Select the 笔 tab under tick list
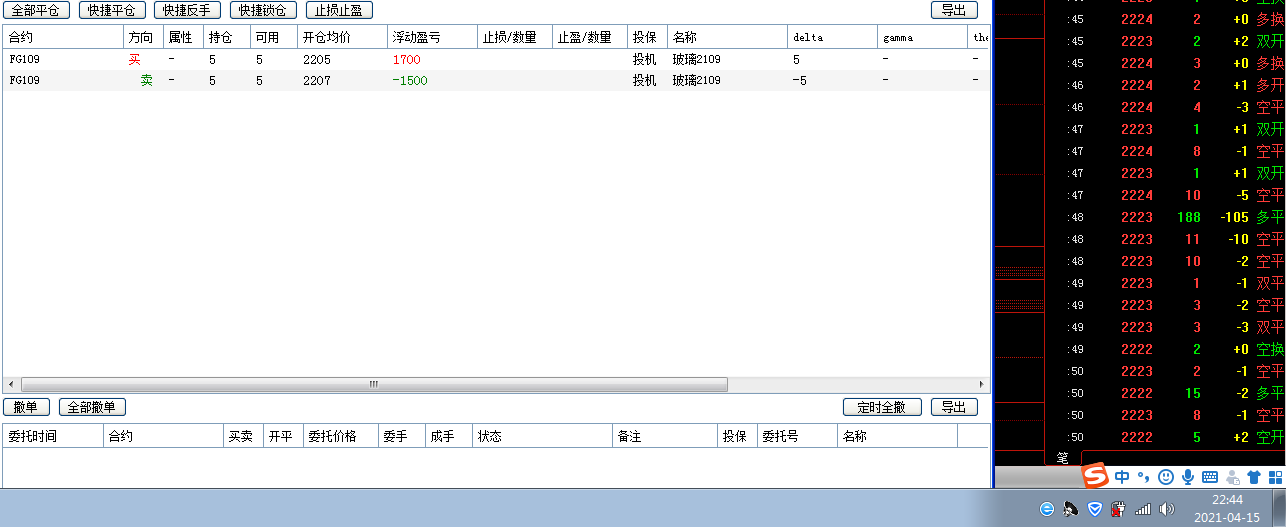Screen dimensions: 1286x527 1063,458
